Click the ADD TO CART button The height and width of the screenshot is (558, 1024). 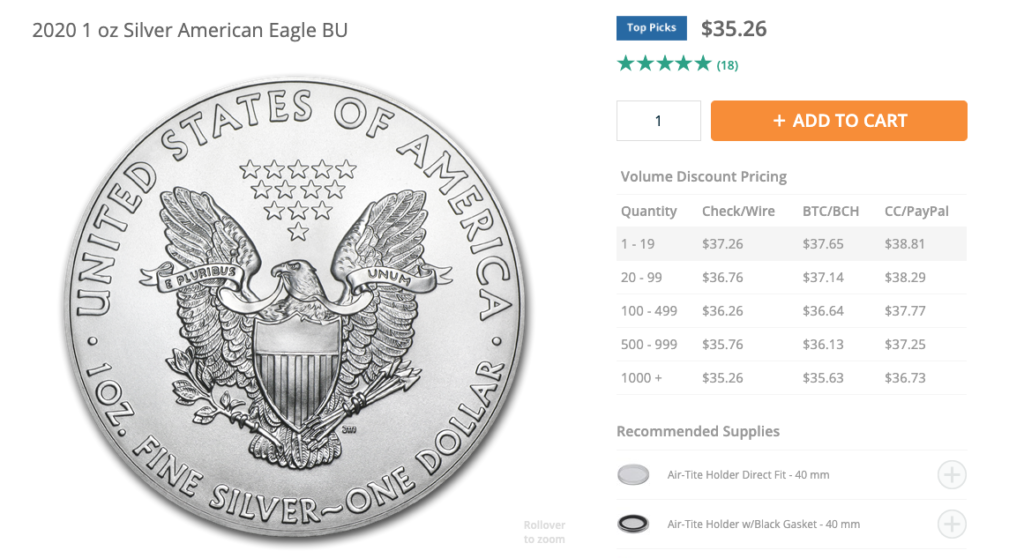point(839,121)
